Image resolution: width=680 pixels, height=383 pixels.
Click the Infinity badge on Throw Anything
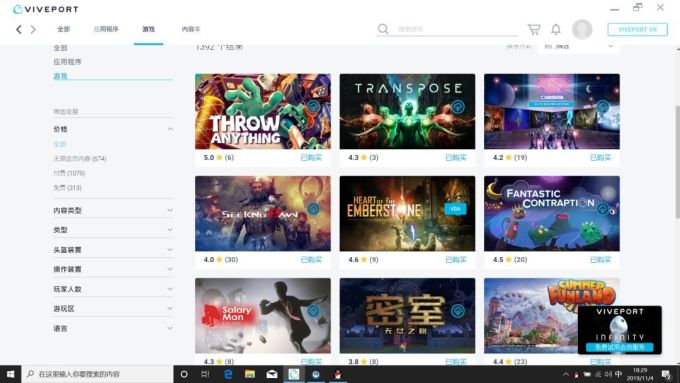[313, 106]
